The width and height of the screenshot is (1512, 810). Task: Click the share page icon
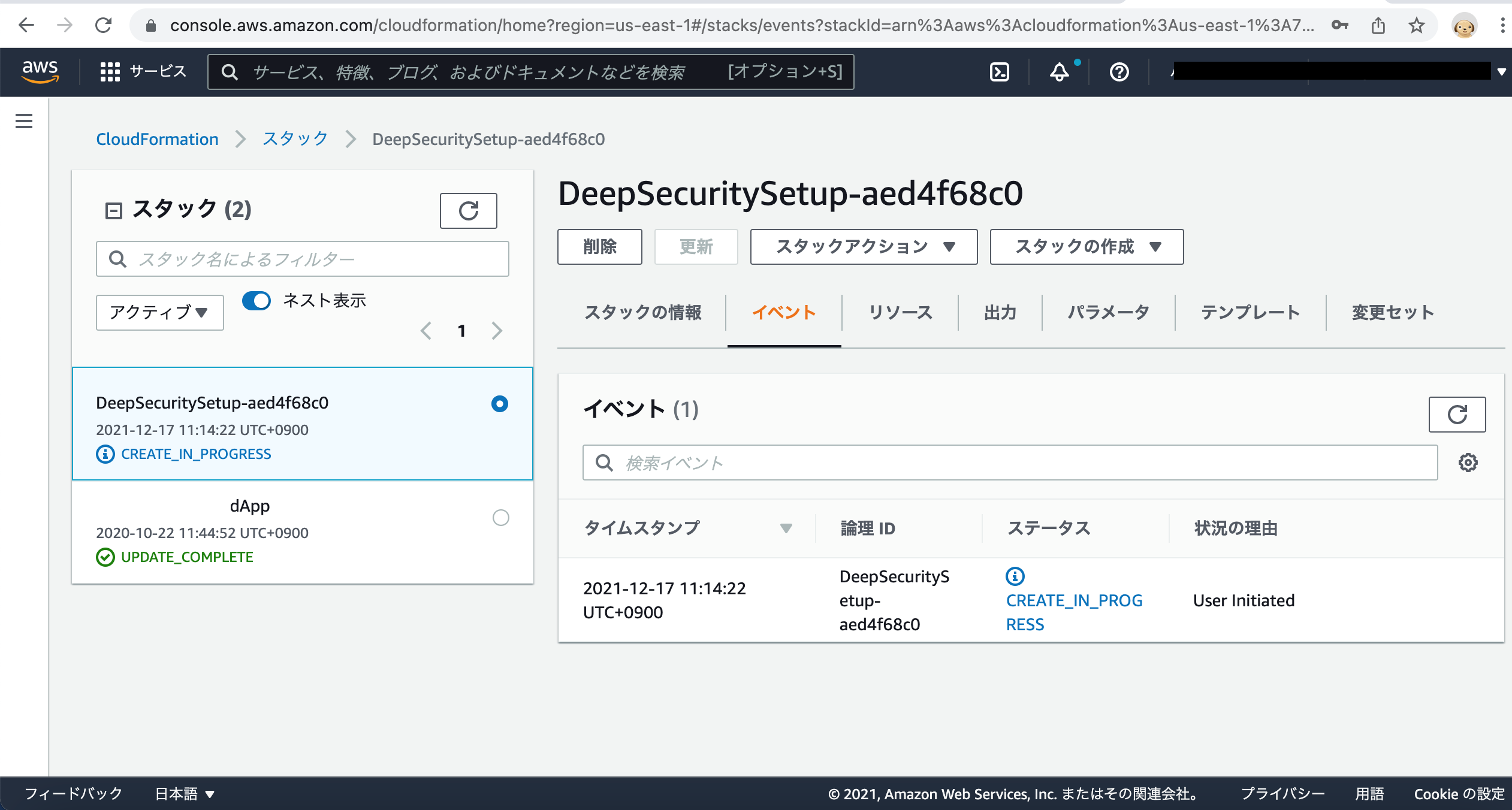pyautogui.click(x=1378, y=25)
